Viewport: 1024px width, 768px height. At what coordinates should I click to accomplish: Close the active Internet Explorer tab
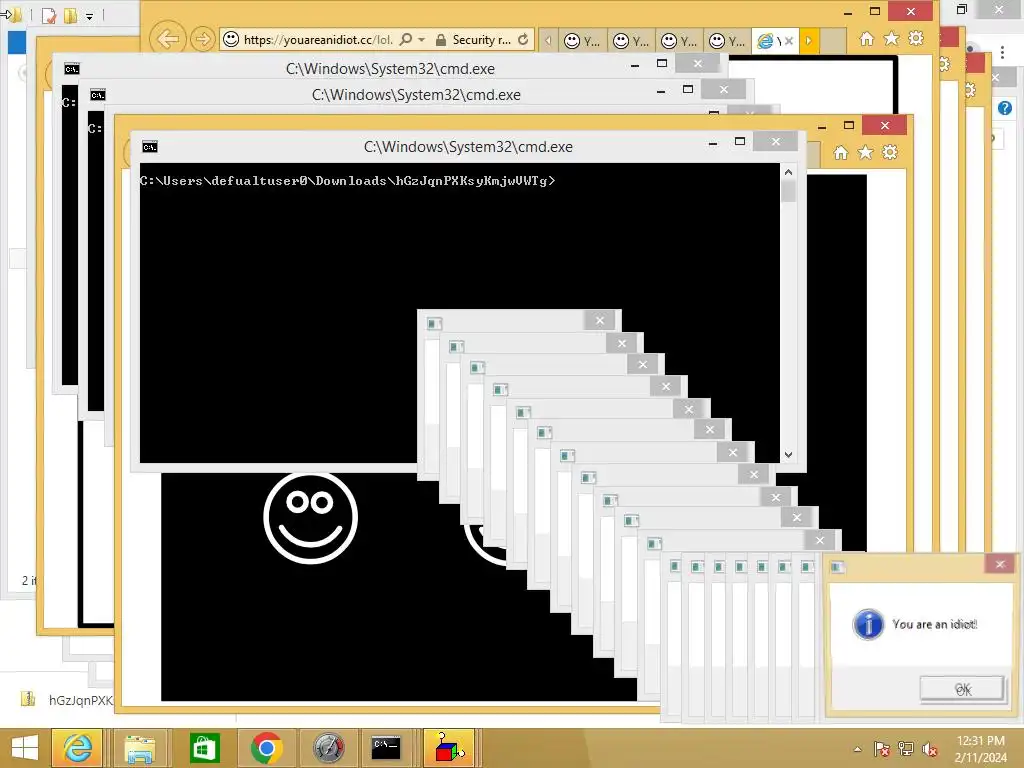point(789,40)
